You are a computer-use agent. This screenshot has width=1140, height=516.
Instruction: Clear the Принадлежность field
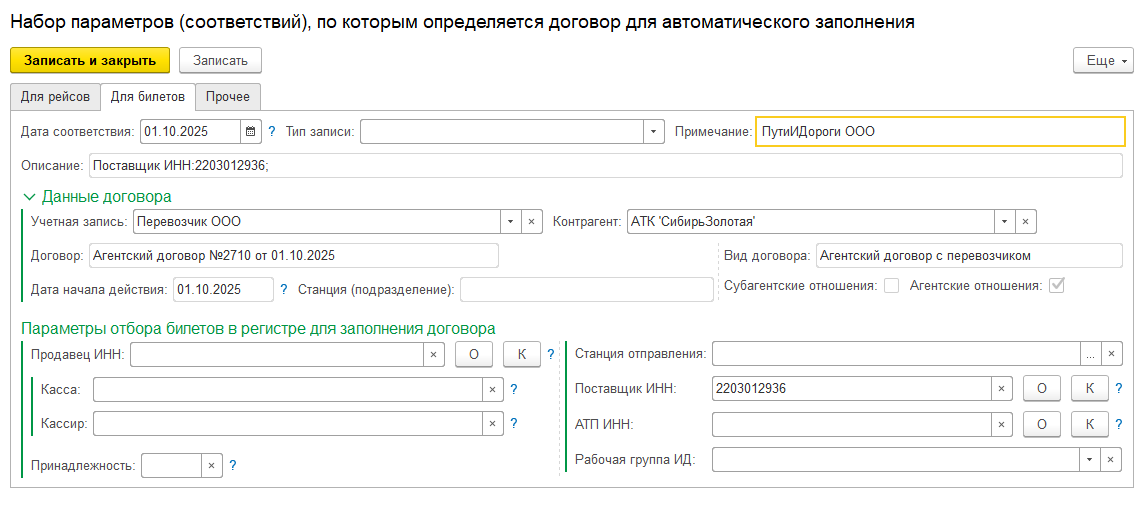pyautogui.click(x=210, y=465)
